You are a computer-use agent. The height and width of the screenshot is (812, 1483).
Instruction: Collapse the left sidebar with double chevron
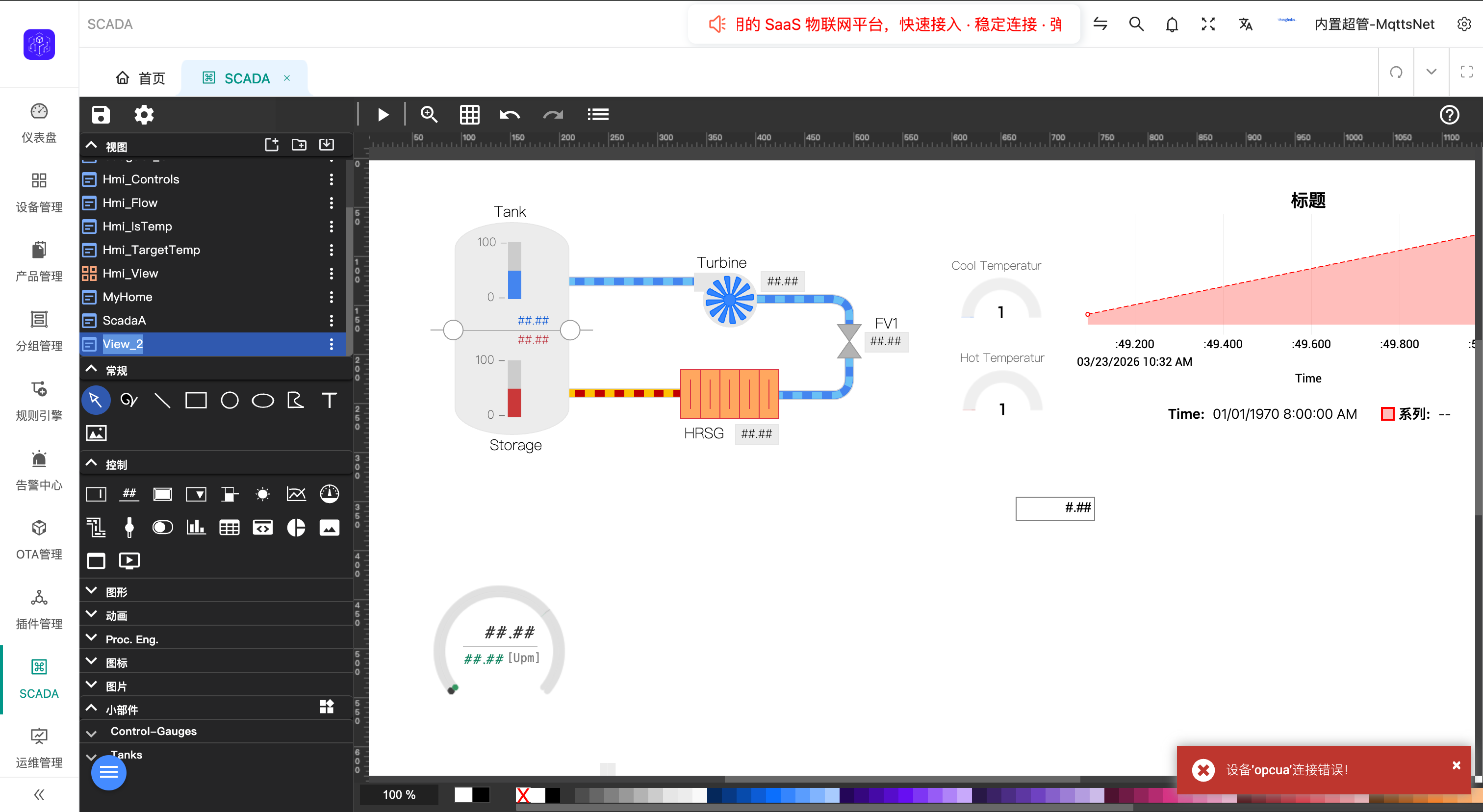(39, 795)
